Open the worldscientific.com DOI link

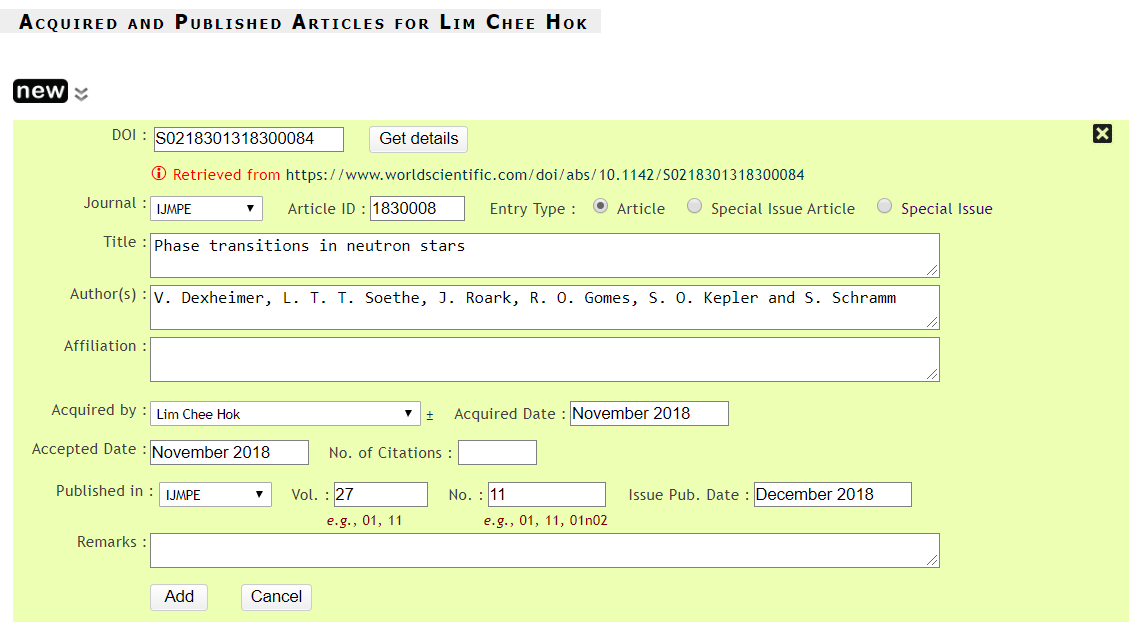[545, 175]
